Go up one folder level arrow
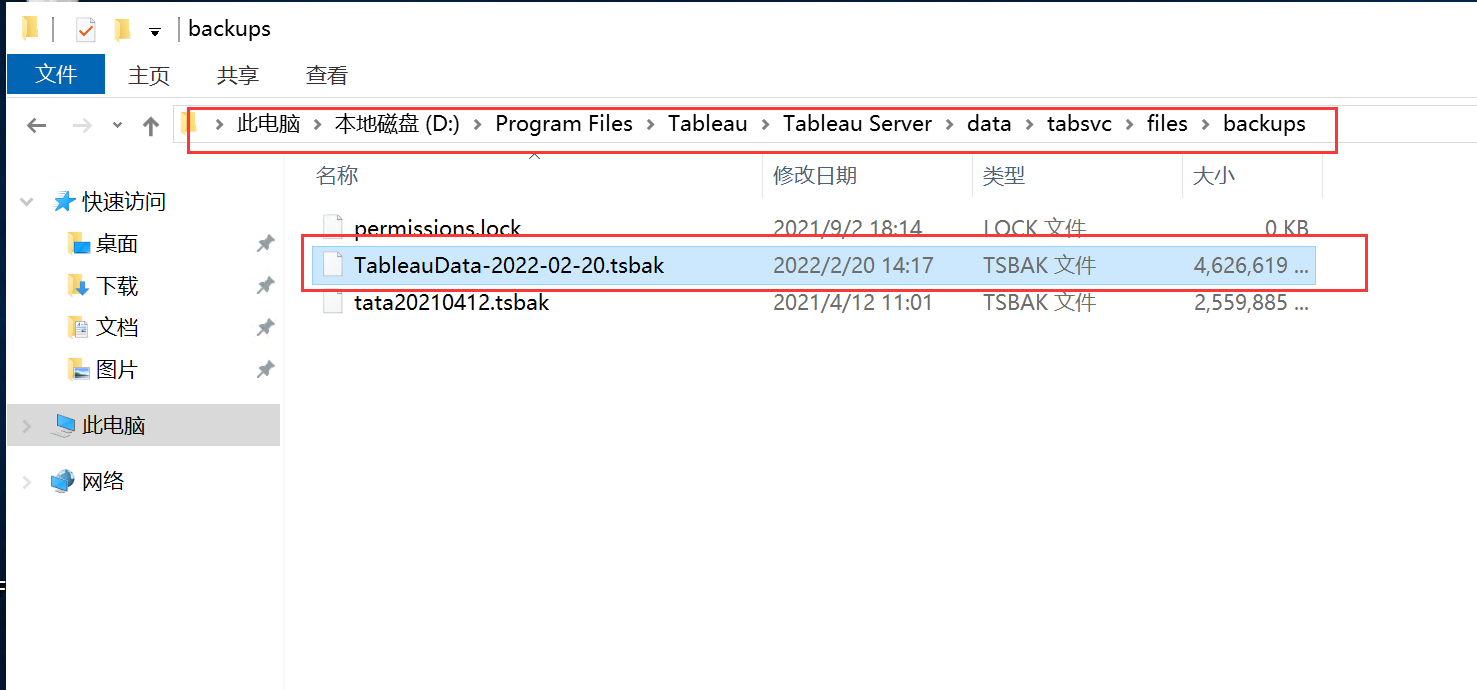Screen dimensions: 1477x690 click(151, 125)
